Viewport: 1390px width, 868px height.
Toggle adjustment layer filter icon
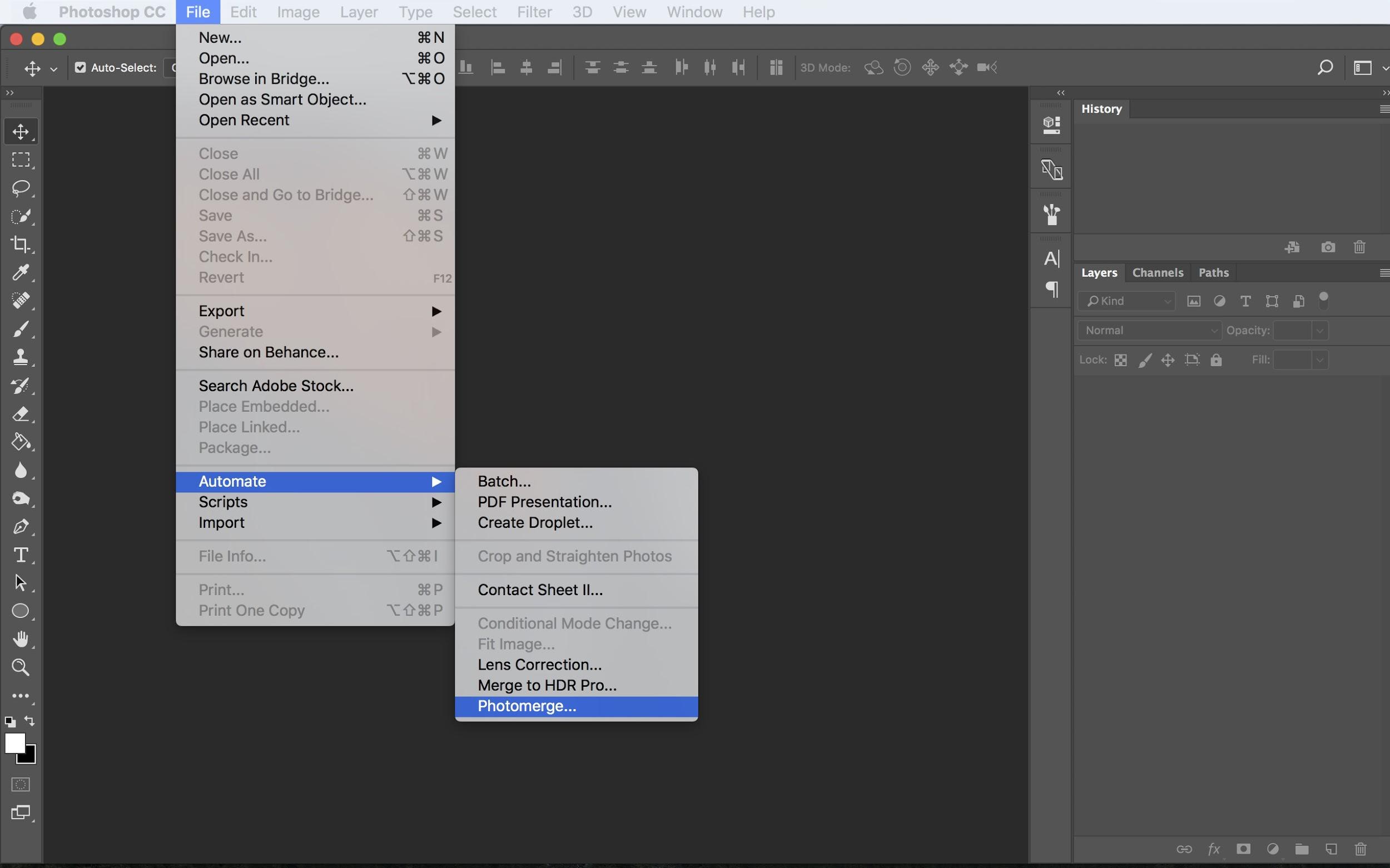1219,301
